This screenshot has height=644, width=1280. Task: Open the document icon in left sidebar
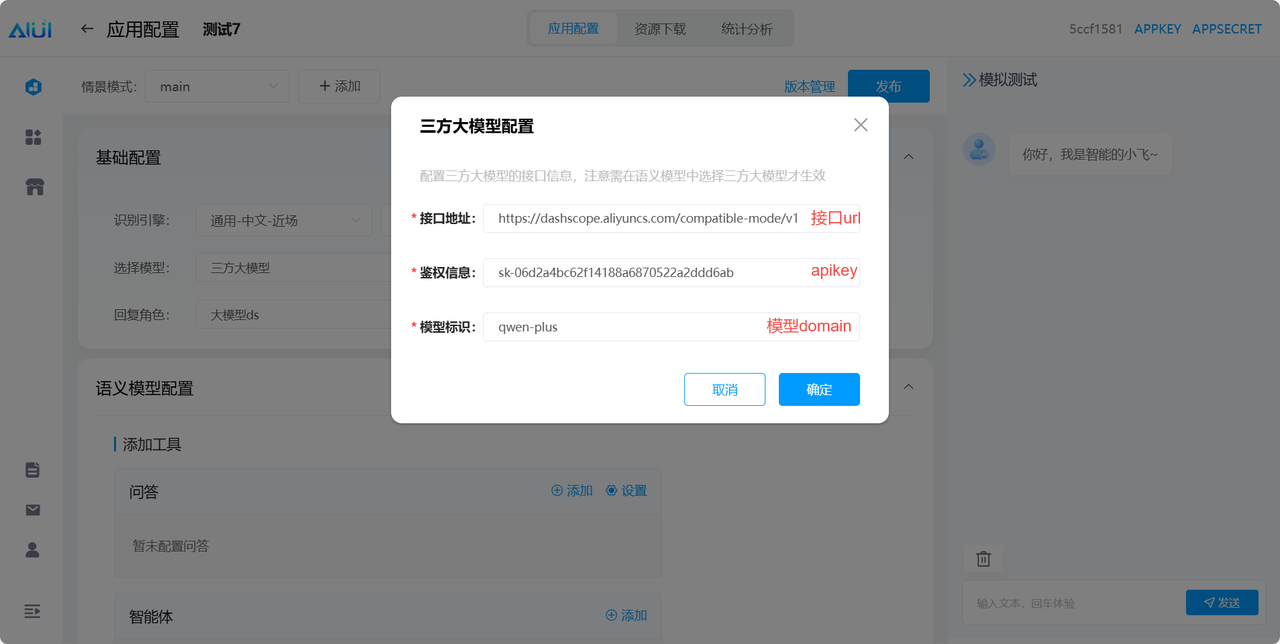tap(33, 470)
